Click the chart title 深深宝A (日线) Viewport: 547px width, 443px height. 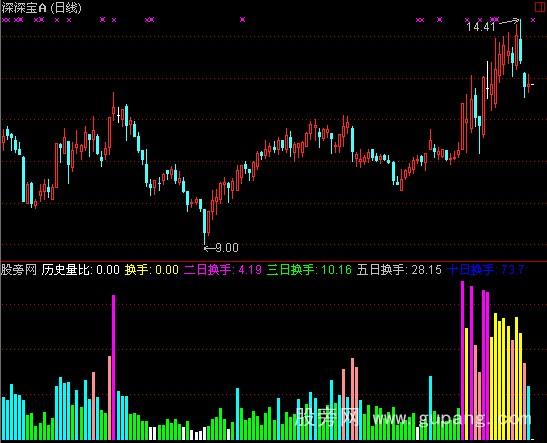coord(42,8)
